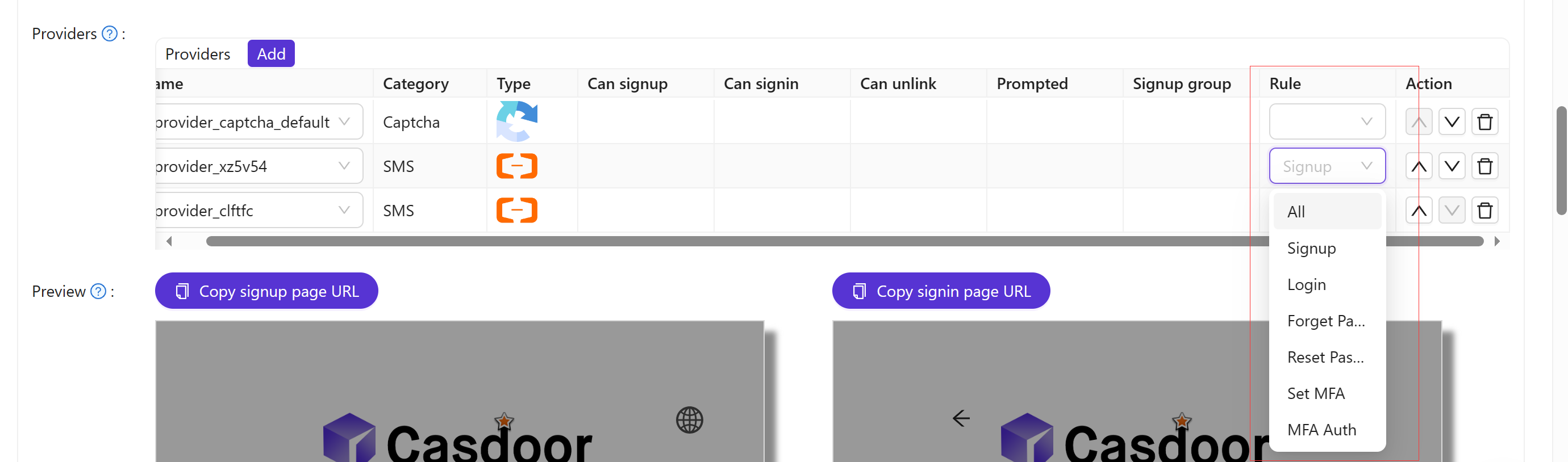The image size is (1568, 462).
Task: Click the Preview help question icon
Action: tap(98, 291)
